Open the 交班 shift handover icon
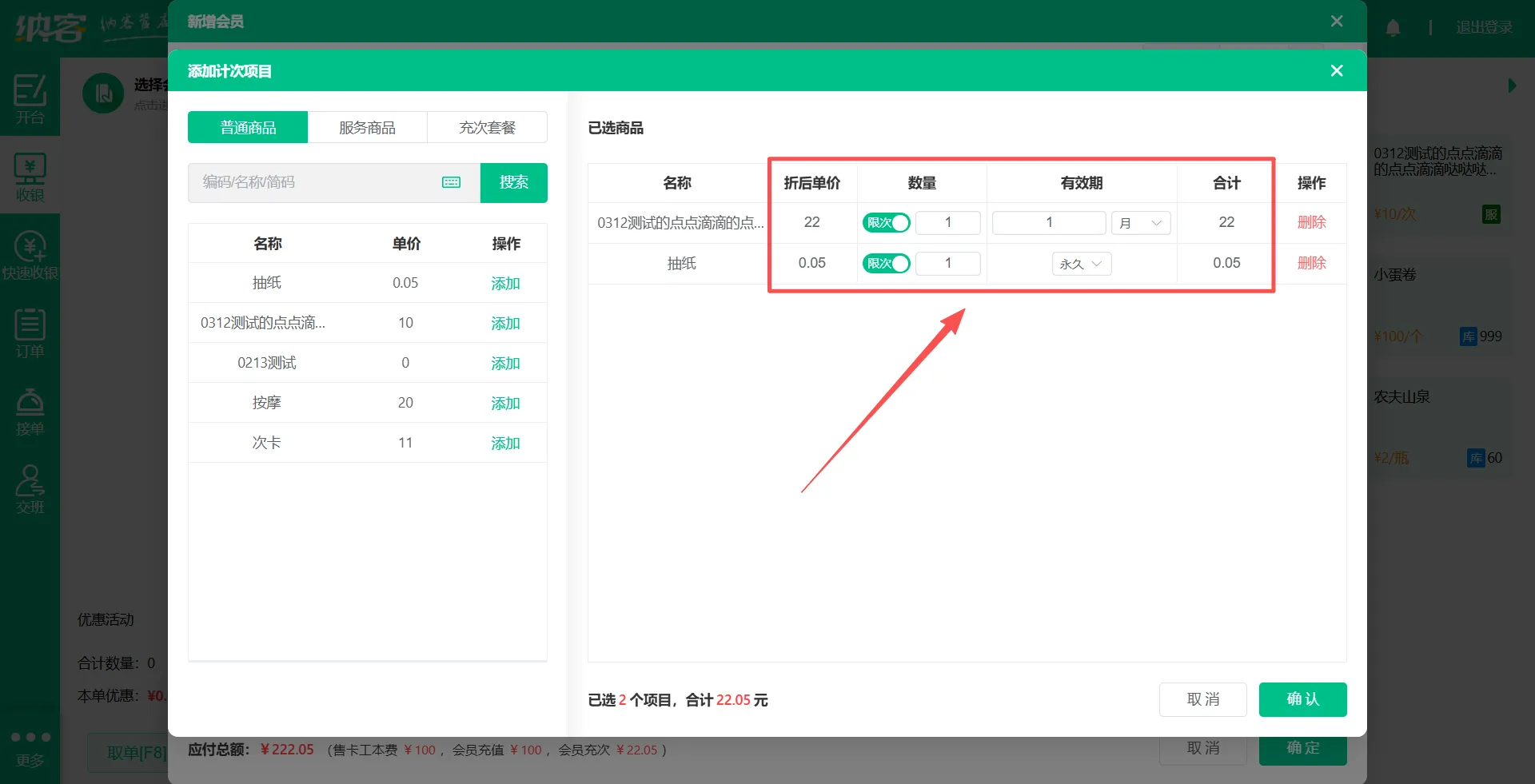Viewport: 1535px width, 784px height. click(x=30, y=489)
